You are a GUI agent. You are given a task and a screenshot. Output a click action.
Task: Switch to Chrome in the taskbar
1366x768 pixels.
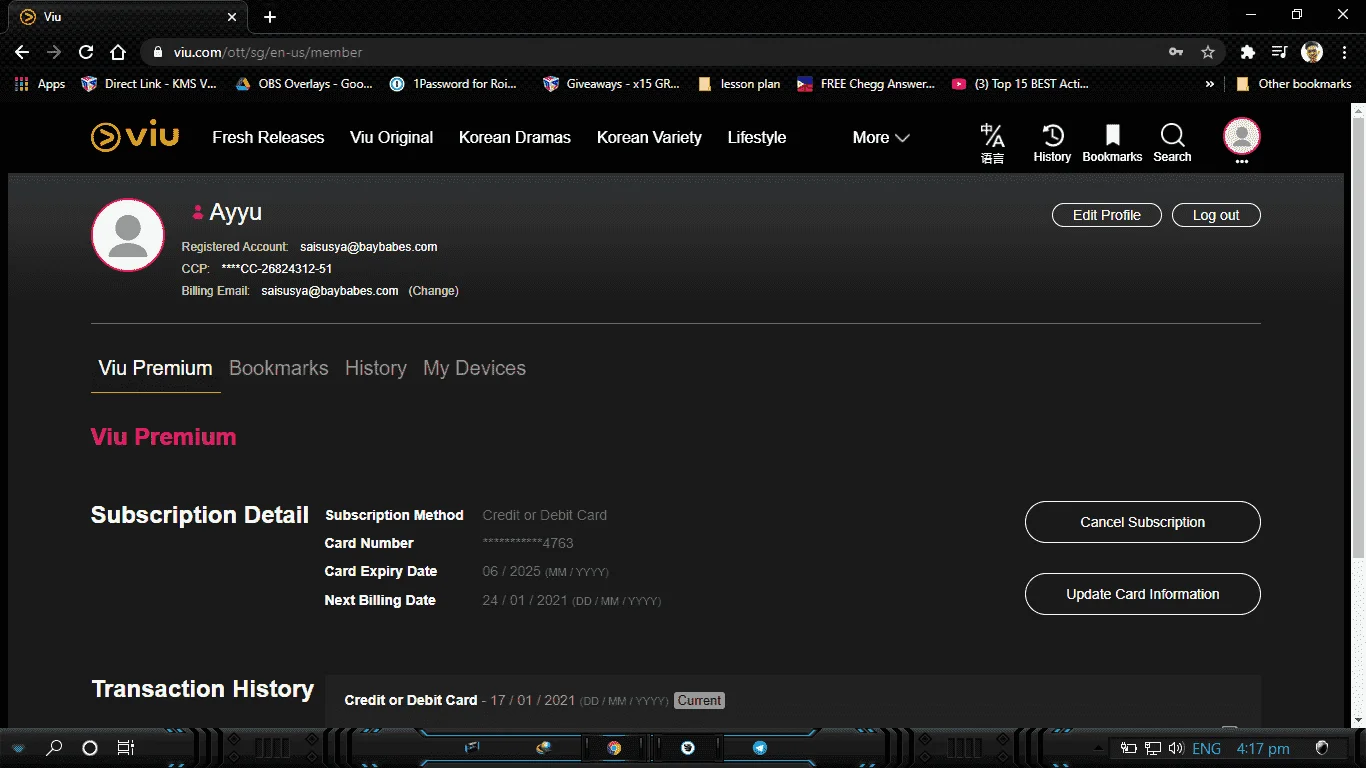pyautogui.click(x=614, y=748)
